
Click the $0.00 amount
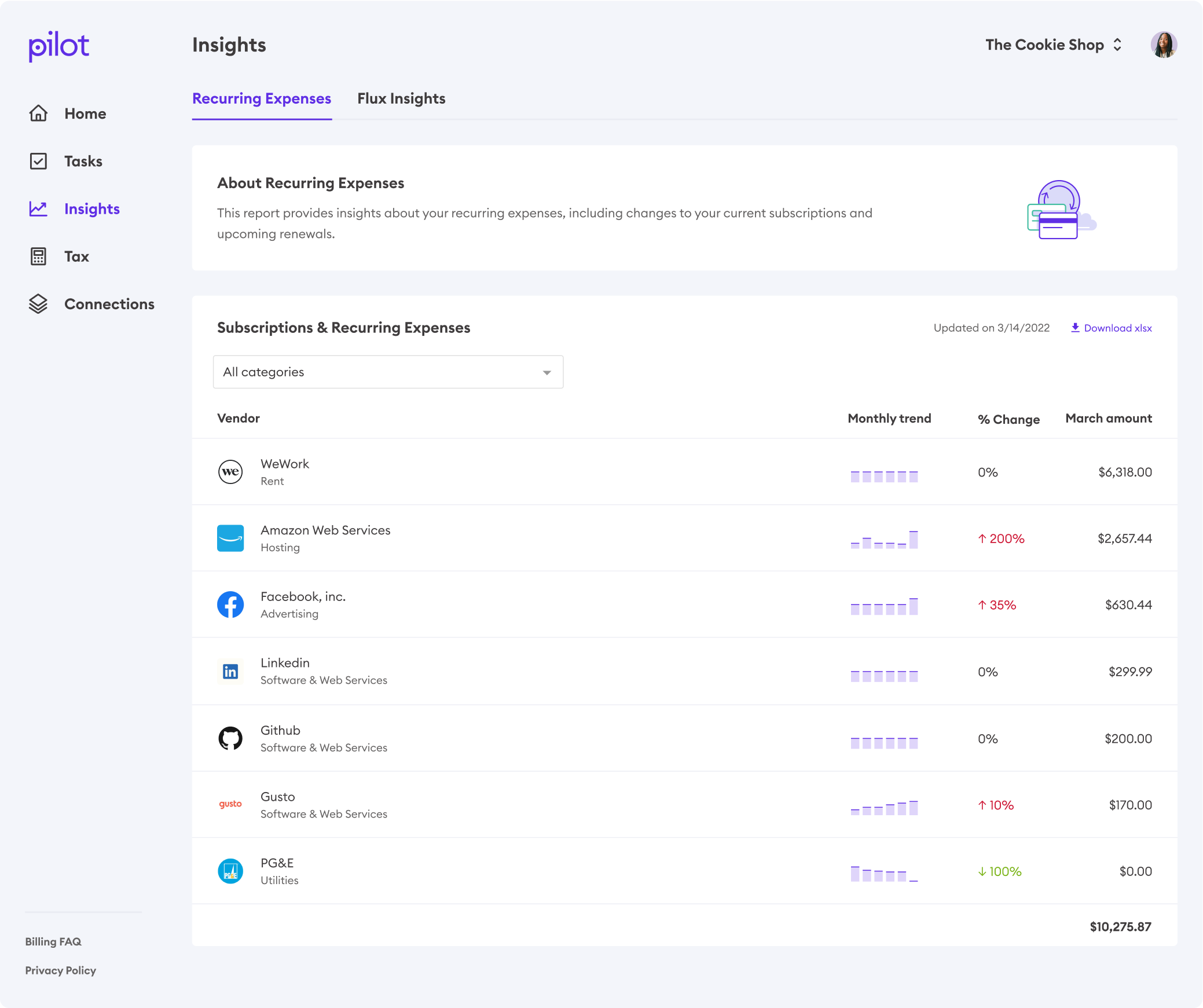coord(1135,871)
